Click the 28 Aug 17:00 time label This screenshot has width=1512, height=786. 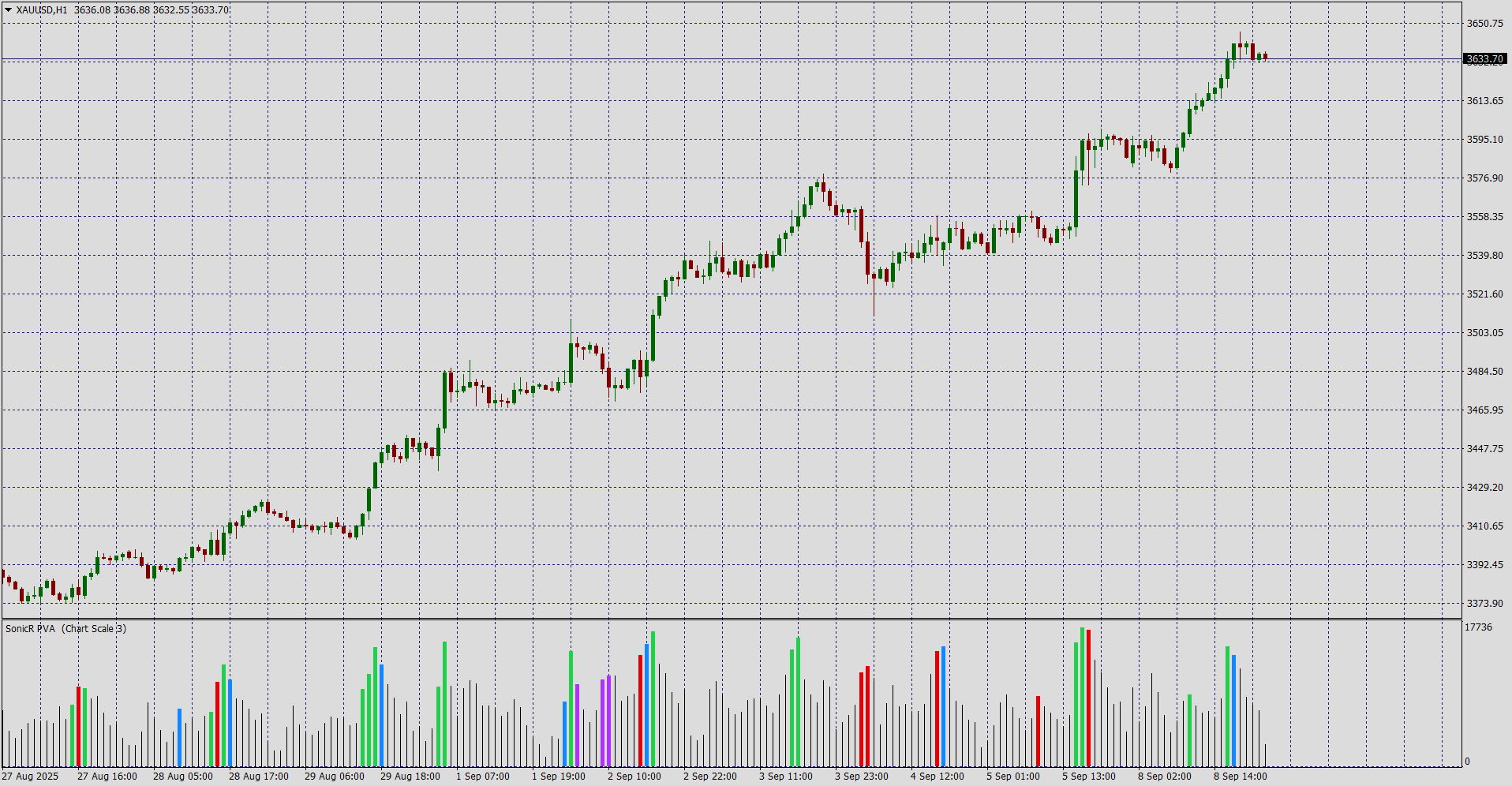tap(259, 777)
